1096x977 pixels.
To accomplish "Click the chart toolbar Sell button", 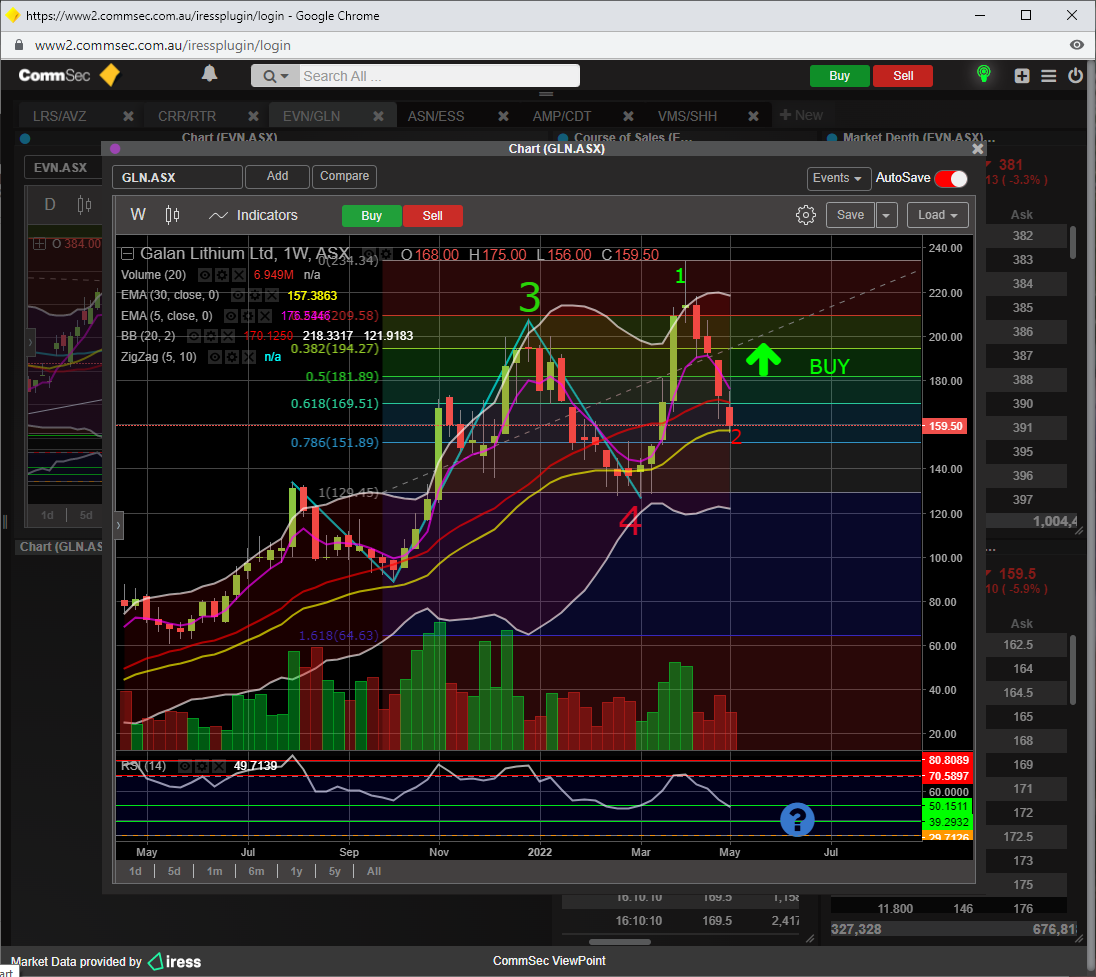I will (433, 216).
